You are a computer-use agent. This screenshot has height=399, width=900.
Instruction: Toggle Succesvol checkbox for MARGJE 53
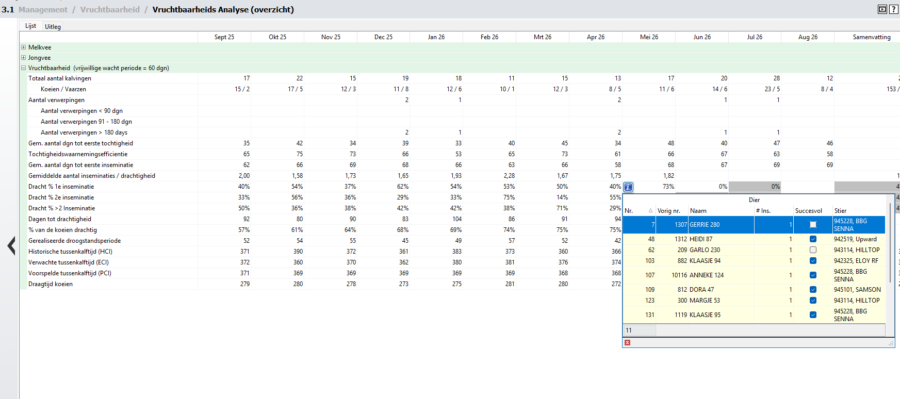(813, 300)
